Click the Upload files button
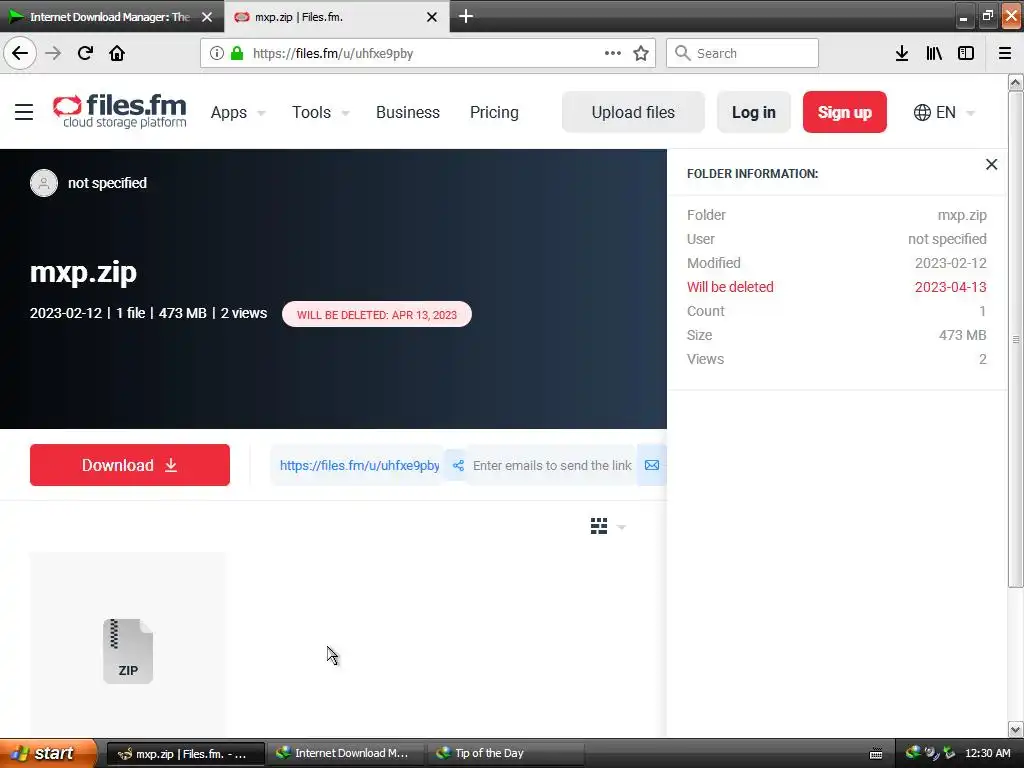Viewport: 1024px width, 768px height. [x=633, y=112]
